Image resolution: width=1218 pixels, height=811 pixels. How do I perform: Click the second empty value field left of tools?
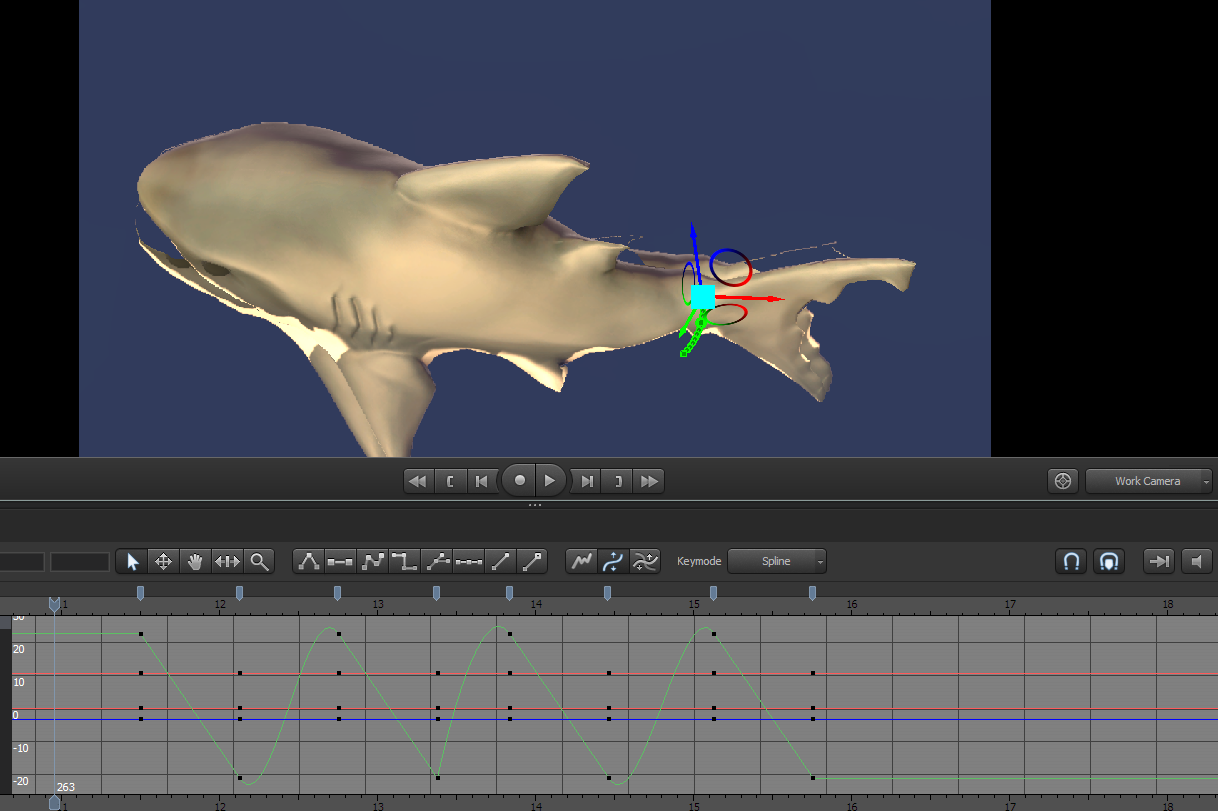(80, 562)
